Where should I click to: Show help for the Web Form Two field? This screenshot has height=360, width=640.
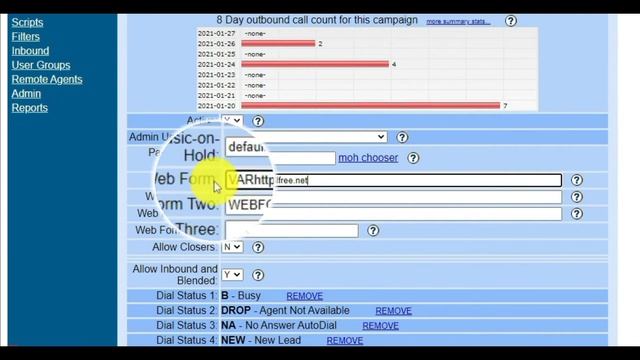pos(576,197)
